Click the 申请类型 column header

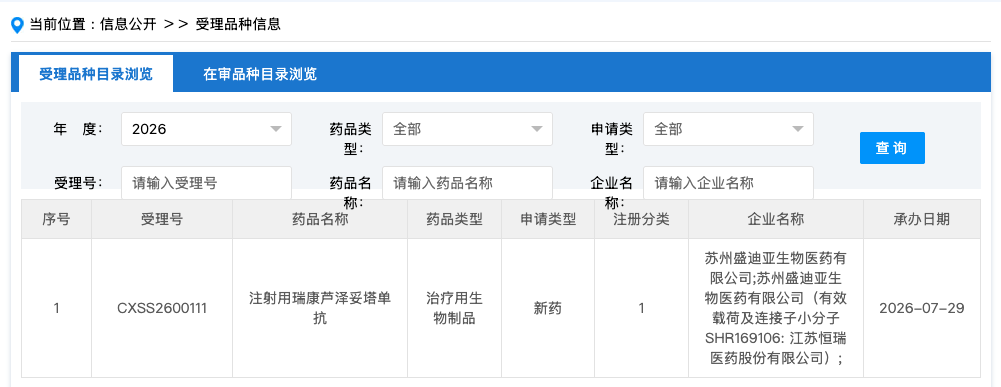coord(548,220)
